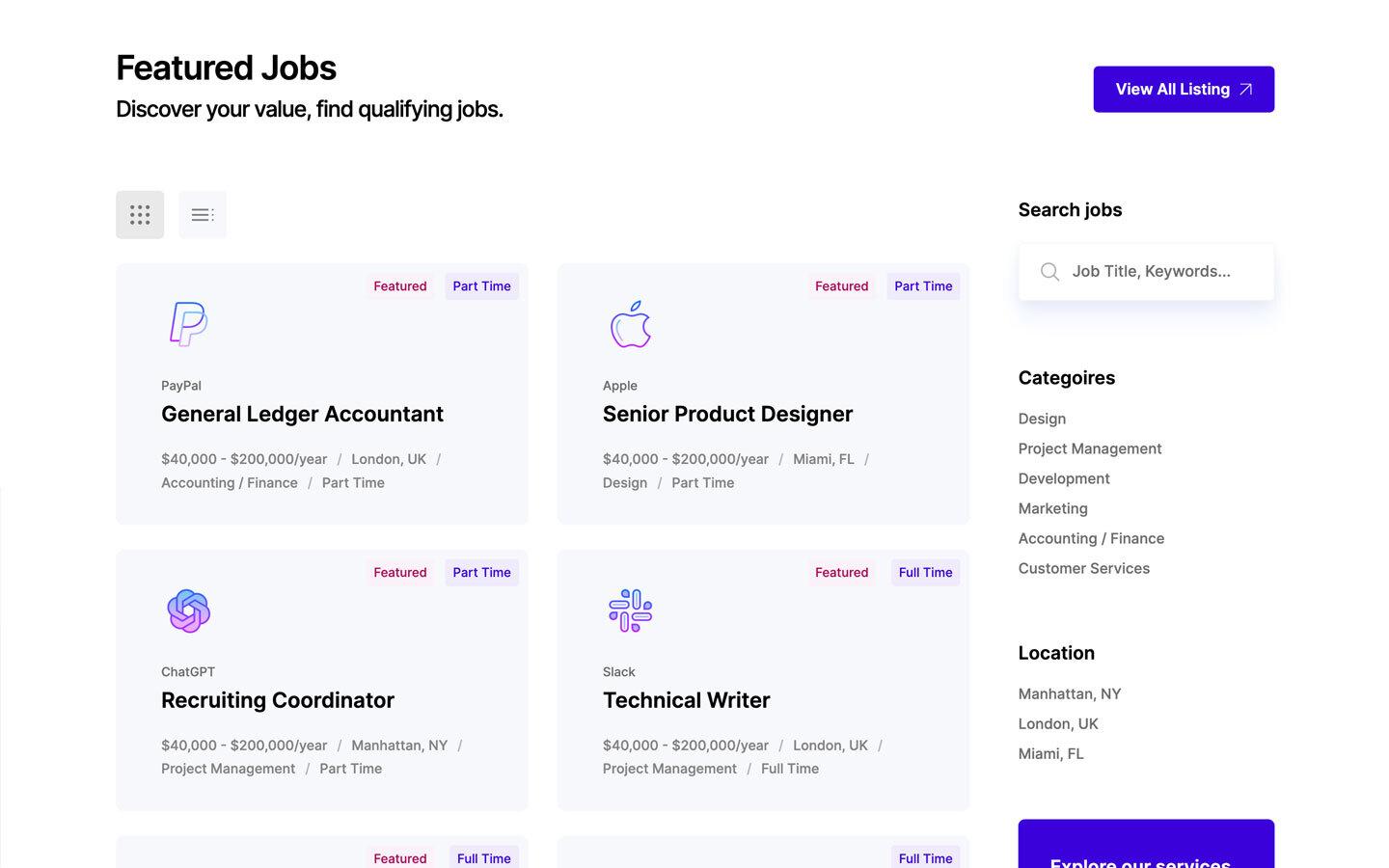The height and width of the screenshot is (868, 1389).
Task: Select the Marketing category
Action: pos(1052,508)
